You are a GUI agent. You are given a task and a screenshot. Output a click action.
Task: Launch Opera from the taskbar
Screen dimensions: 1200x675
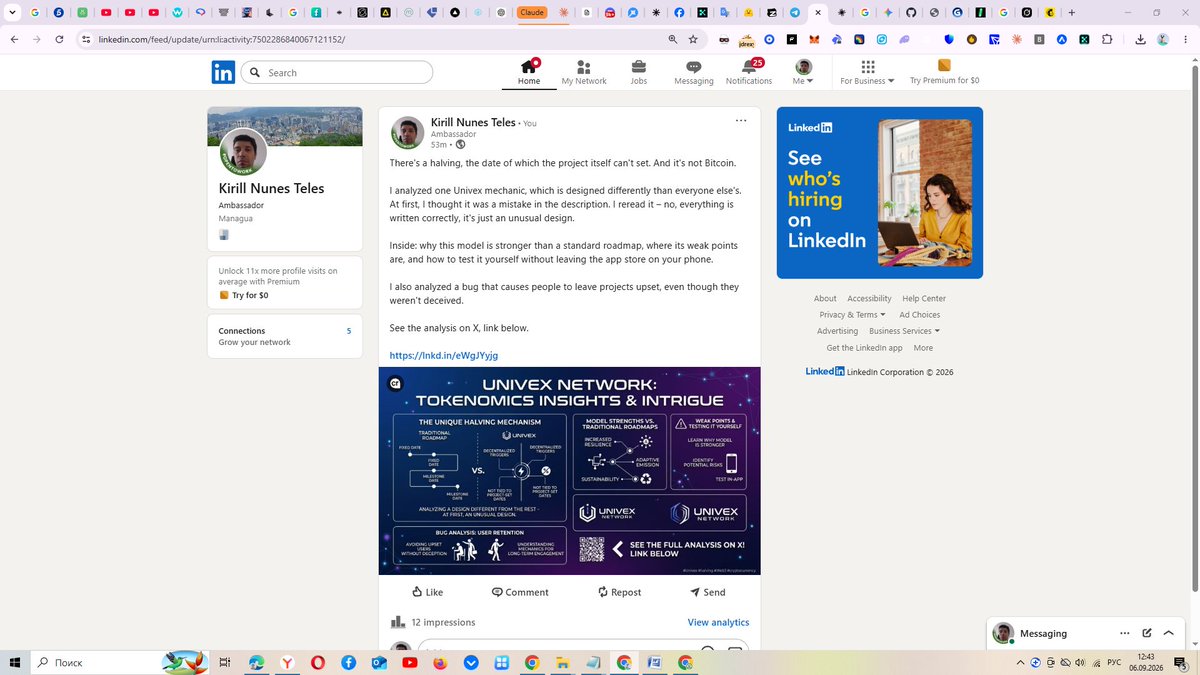317,662
